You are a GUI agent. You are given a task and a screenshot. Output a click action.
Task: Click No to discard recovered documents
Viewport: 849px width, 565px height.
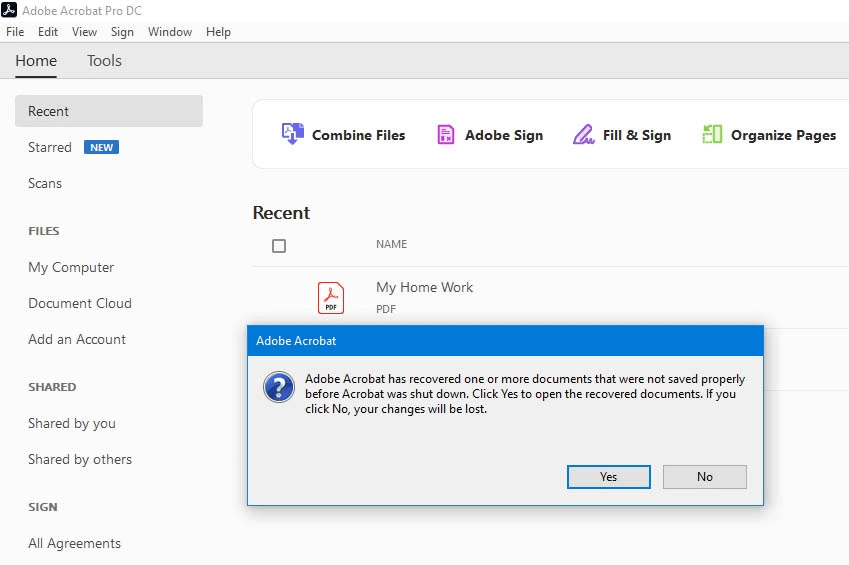point(704,477)
